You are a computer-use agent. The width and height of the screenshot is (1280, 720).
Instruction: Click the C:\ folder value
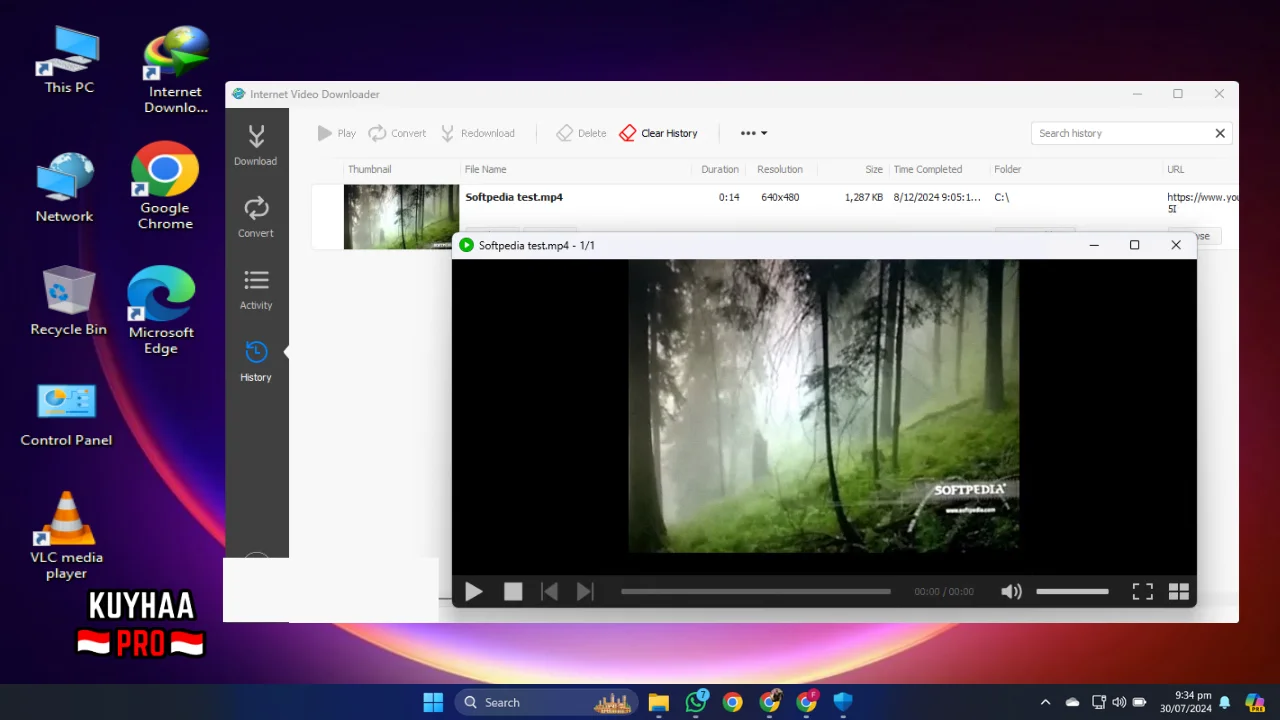pos(1002,197)
